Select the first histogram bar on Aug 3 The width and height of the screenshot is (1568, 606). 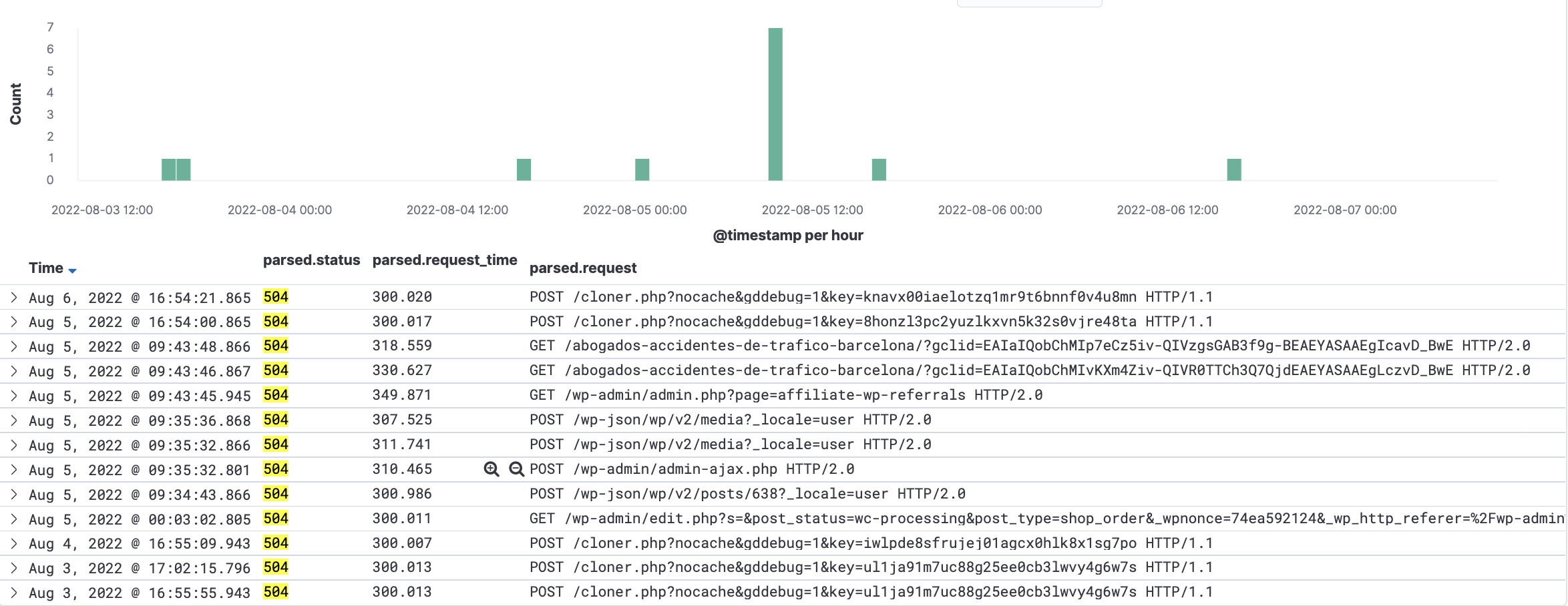point(168,170)
